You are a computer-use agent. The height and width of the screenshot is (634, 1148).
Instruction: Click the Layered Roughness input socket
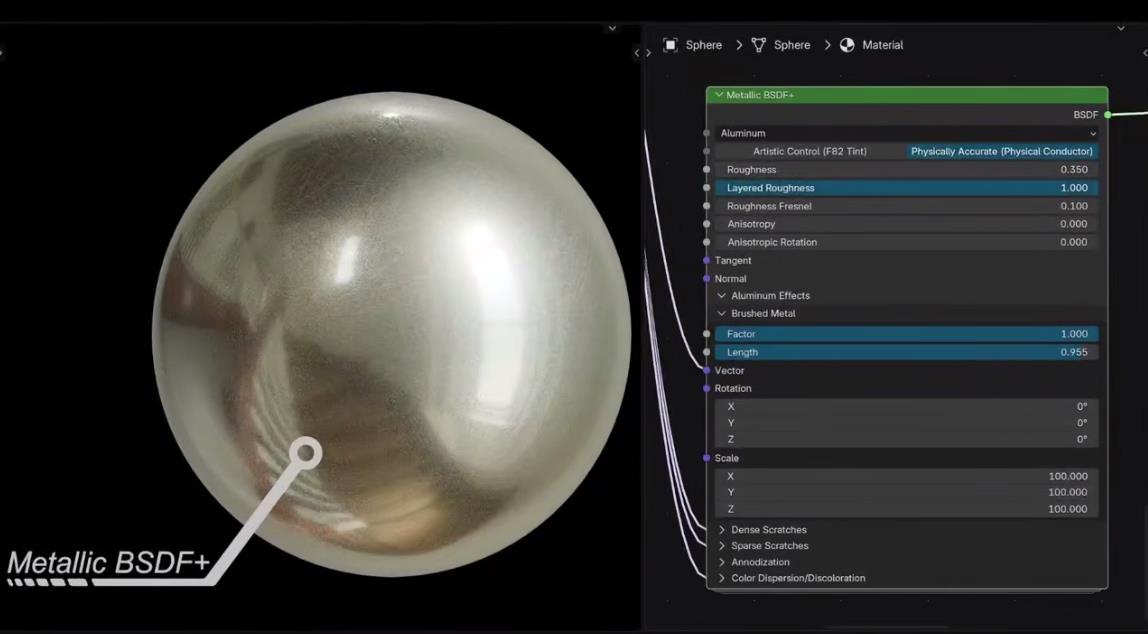pos(707,187)
